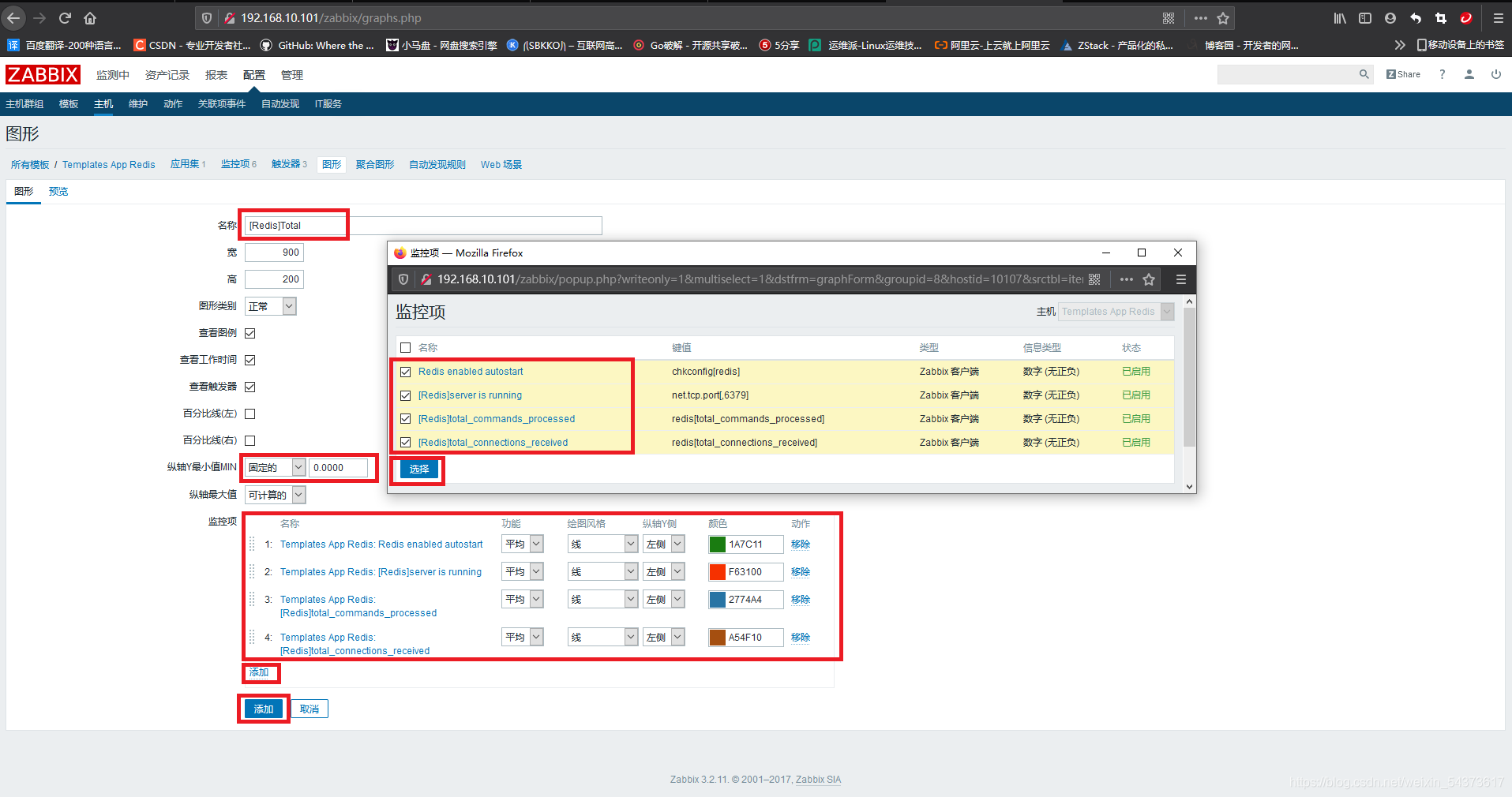Reload the page with the refresh icon
The image size is (1512, 797).
[65, 17]
